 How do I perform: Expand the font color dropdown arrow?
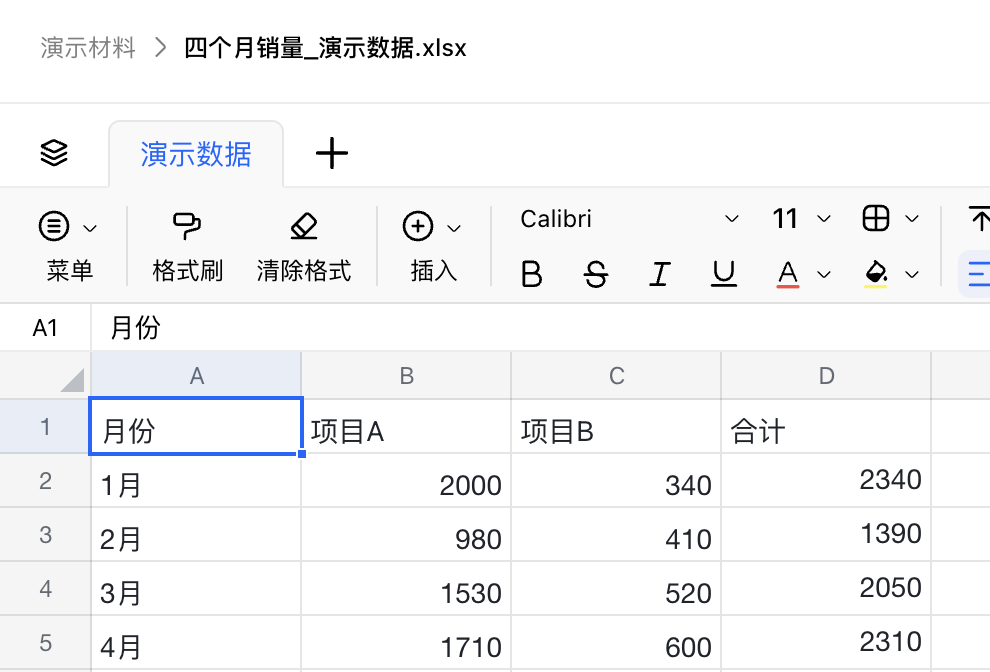point(823,275)
